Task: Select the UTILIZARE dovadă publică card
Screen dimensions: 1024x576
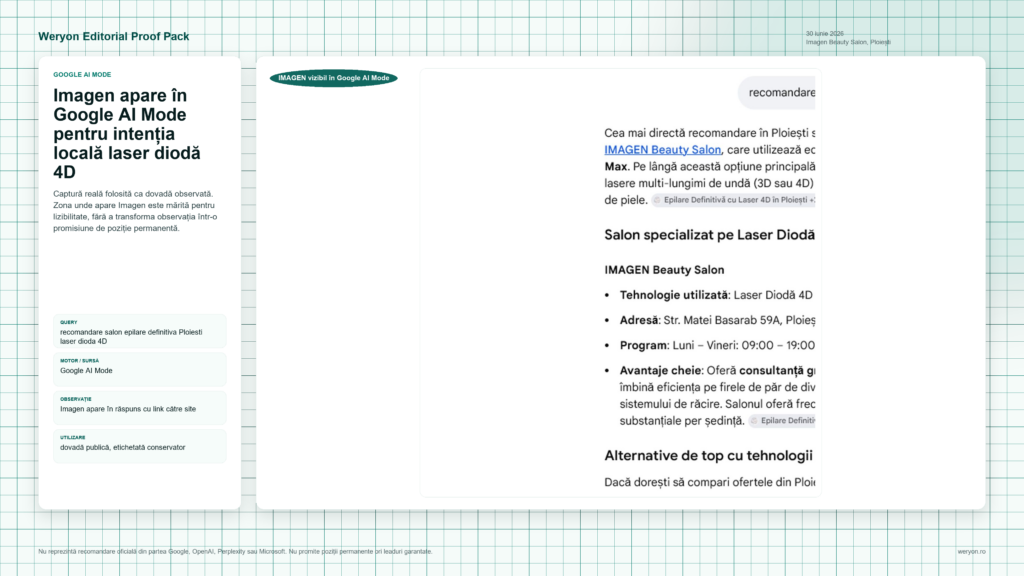Action: tap(140, 447)
